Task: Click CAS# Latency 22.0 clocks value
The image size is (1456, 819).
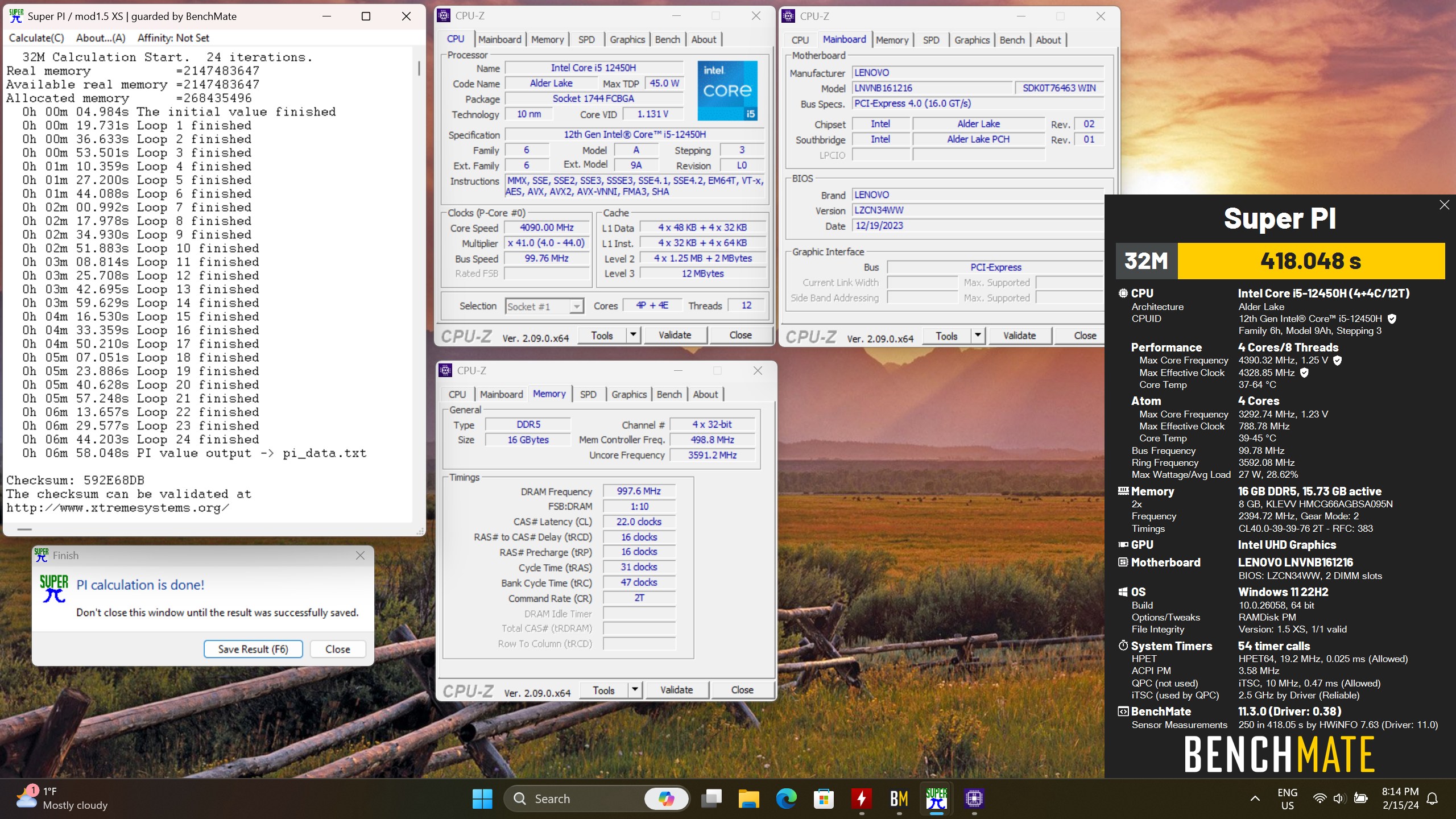Action: [x=639, y=522]
